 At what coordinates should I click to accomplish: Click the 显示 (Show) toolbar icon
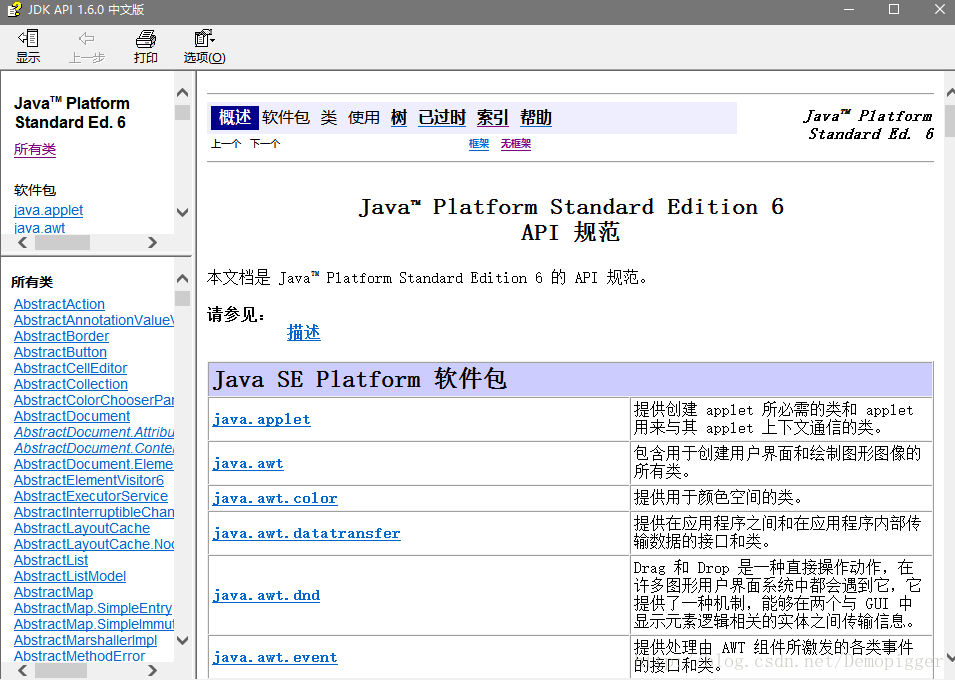(28, 46)
